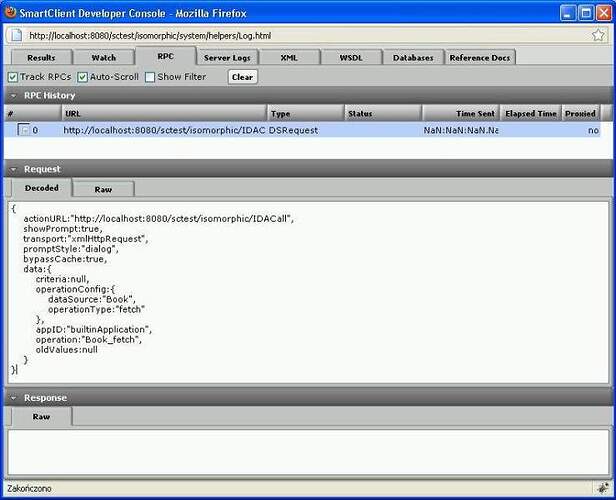Open the WSDL tab
Screen dimensions: 616x500
[x=351, y=57]
